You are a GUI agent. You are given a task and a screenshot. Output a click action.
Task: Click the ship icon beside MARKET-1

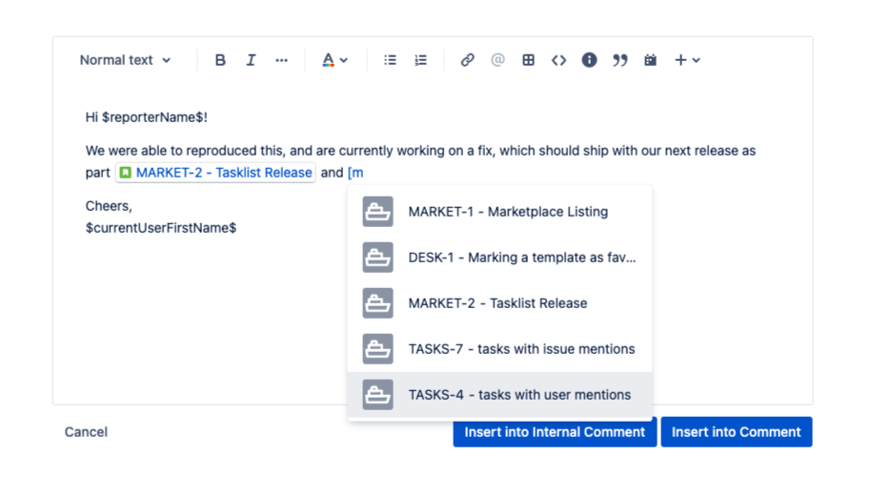click(378, 211)
